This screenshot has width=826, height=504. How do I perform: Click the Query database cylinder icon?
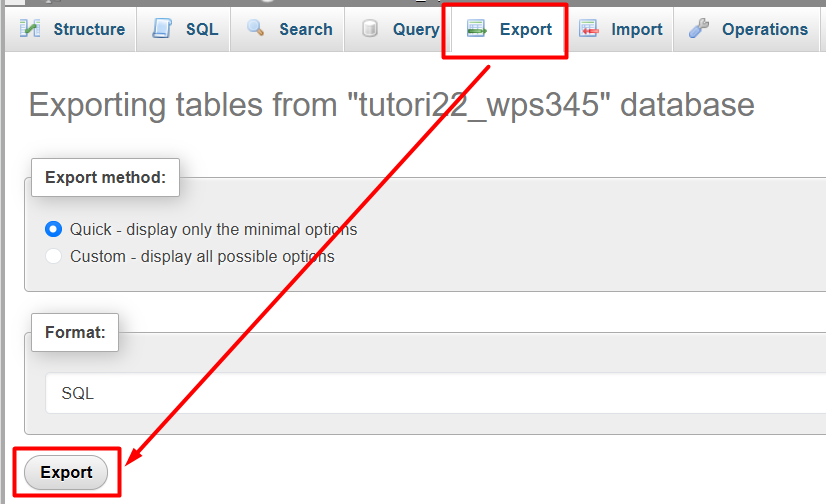point(370,28)
